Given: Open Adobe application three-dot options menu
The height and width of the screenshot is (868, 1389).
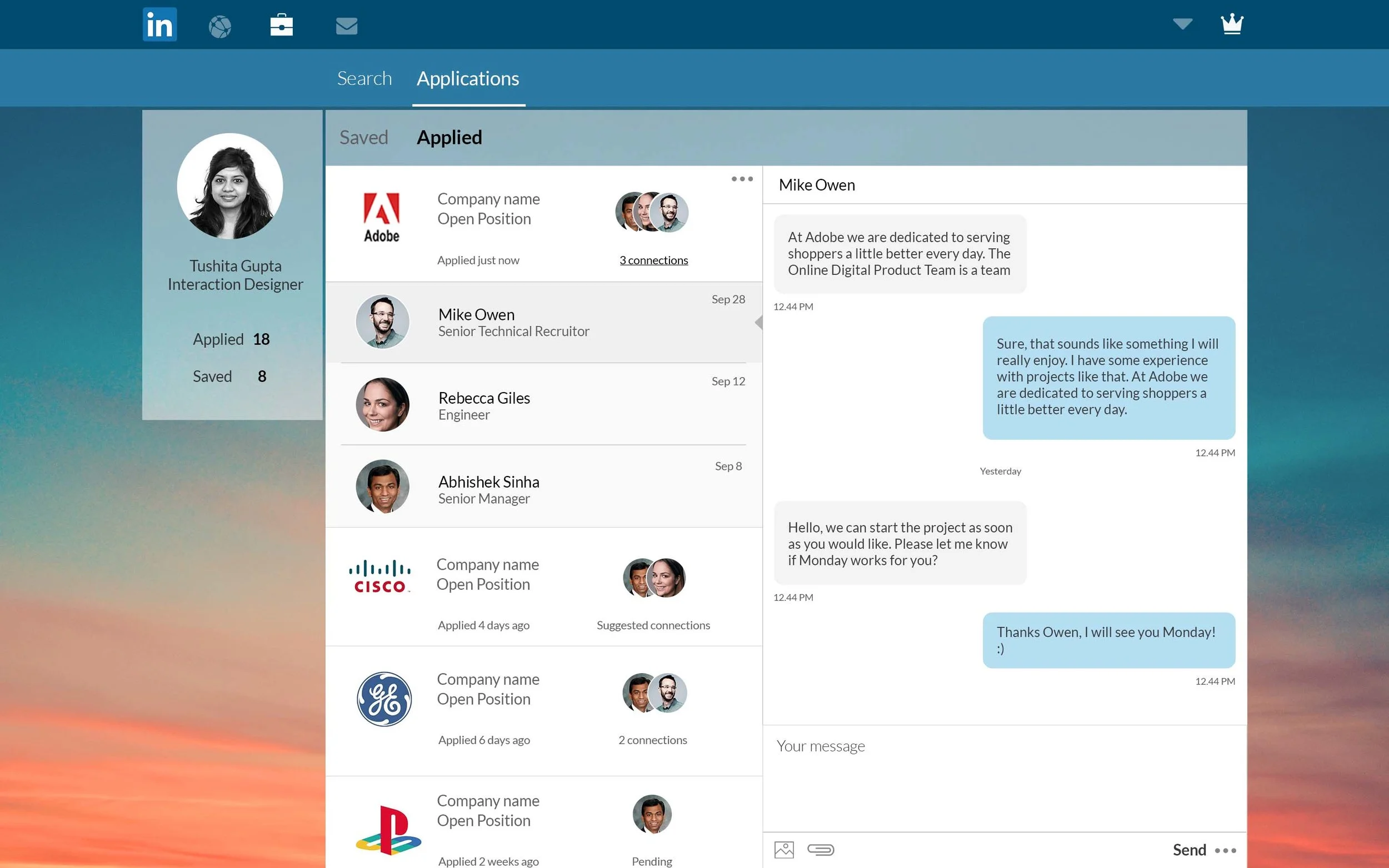Looking at the screenshot, I should pyautogui.click(x=742, y=179).
